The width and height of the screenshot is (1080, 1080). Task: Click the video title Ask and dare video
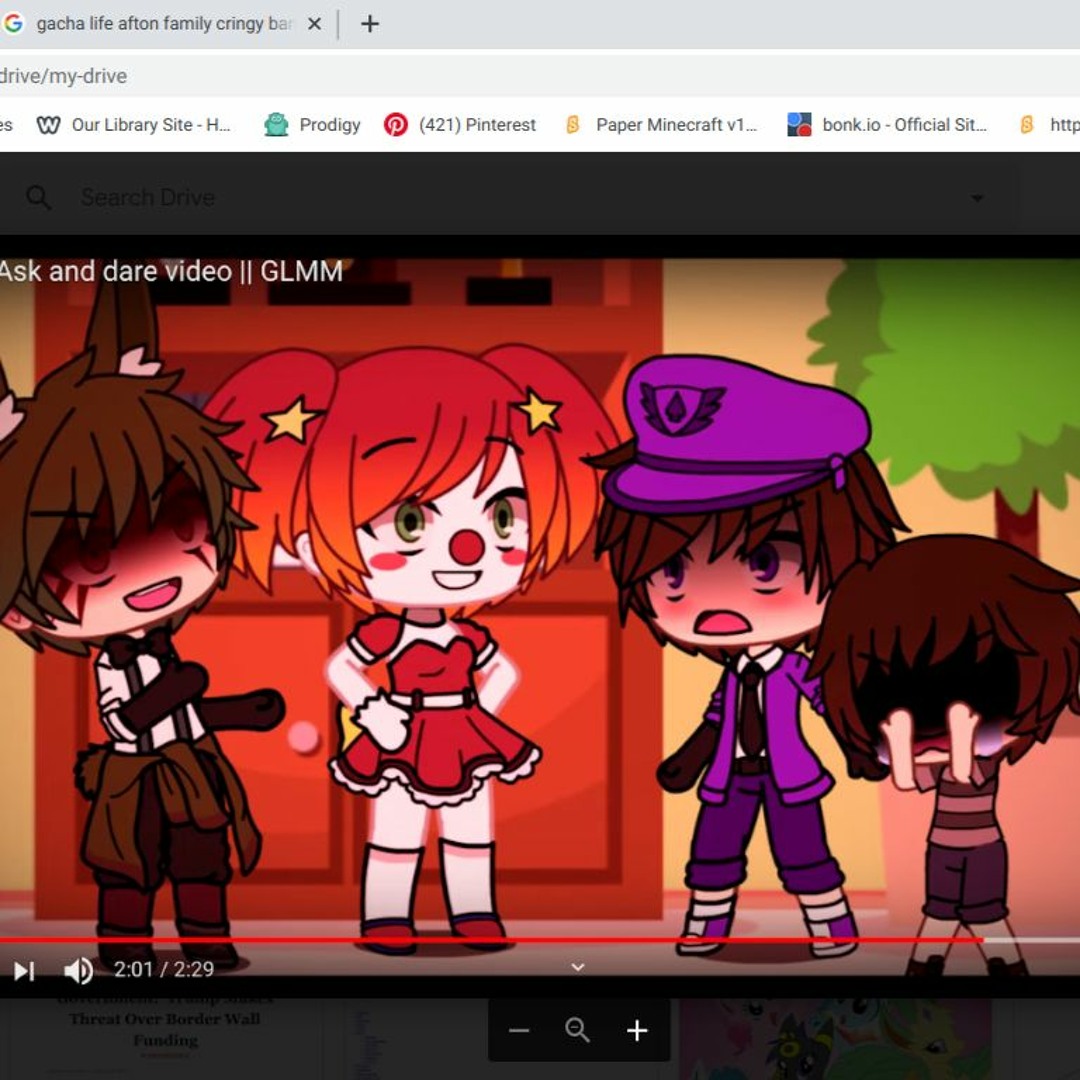coord(171,271)
